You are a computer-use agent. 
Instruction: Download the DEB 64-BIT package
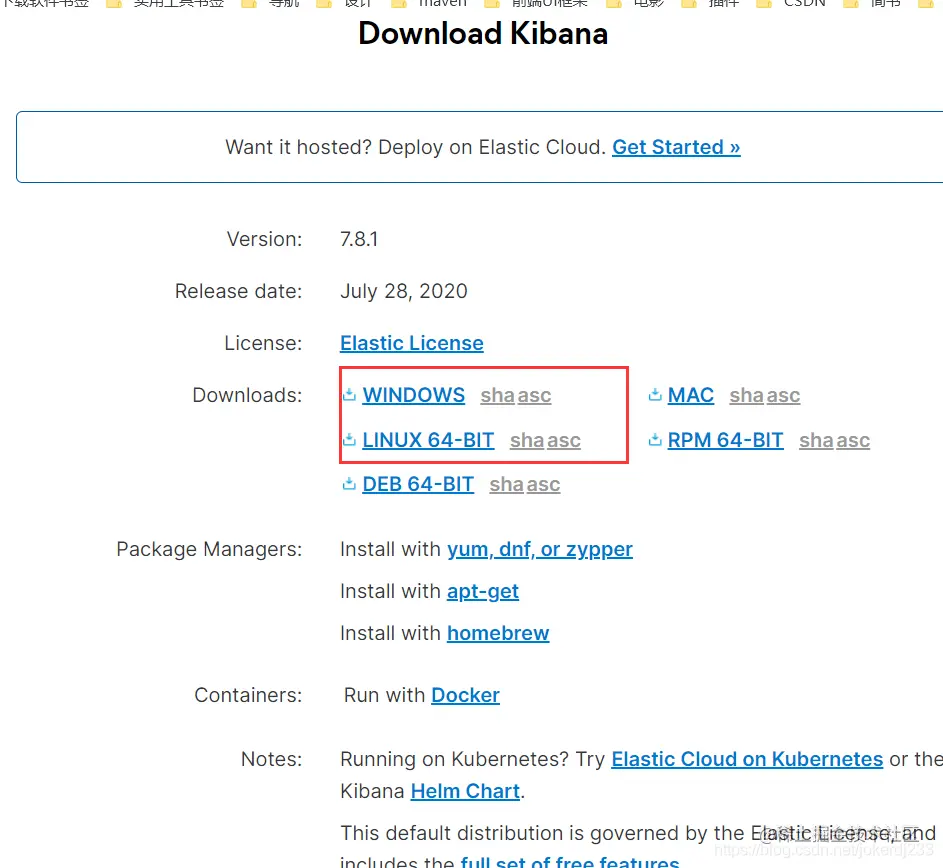point(418,484)
